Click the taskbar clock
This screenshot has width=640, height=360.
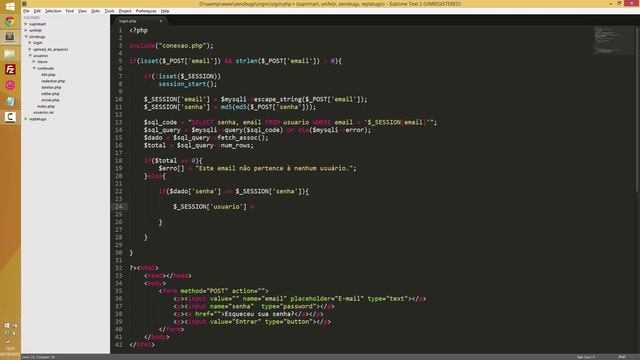coord(10,350)
